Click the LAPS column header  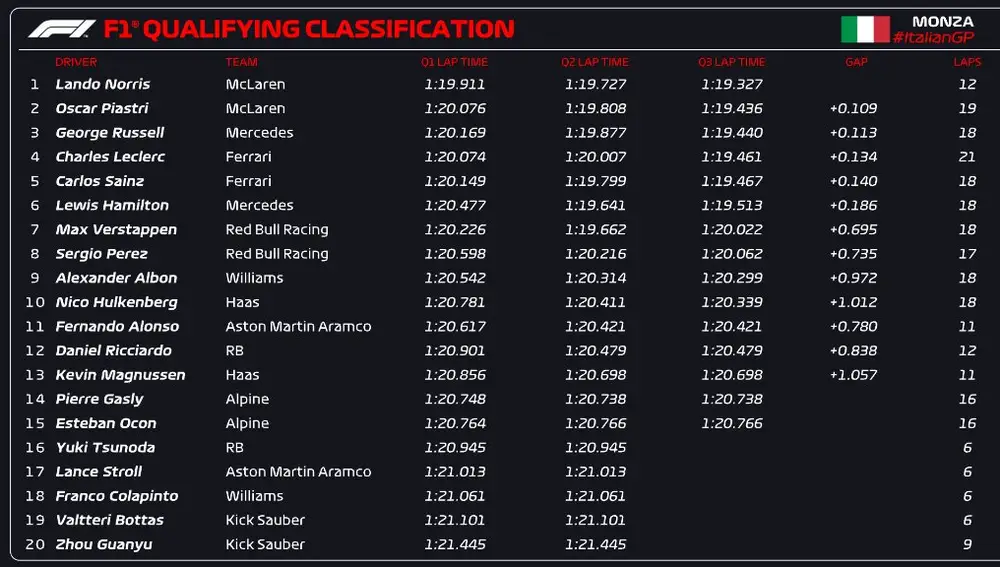(x=966, y=62)
